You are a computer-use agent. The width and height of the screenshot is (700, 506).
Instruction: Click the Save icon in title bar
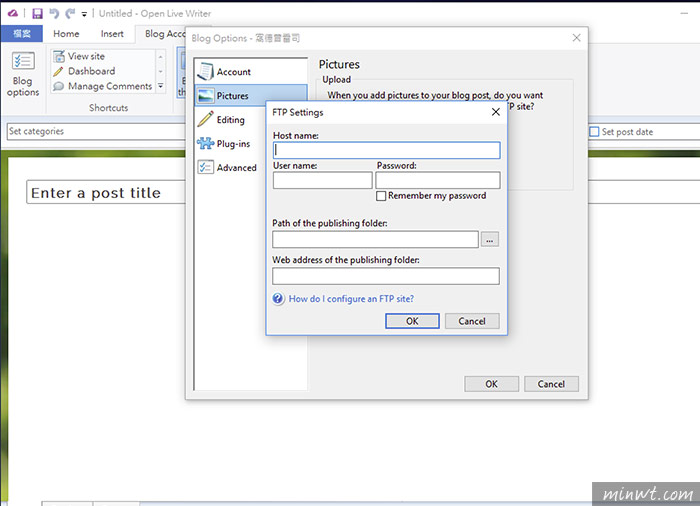pos(38,13)
